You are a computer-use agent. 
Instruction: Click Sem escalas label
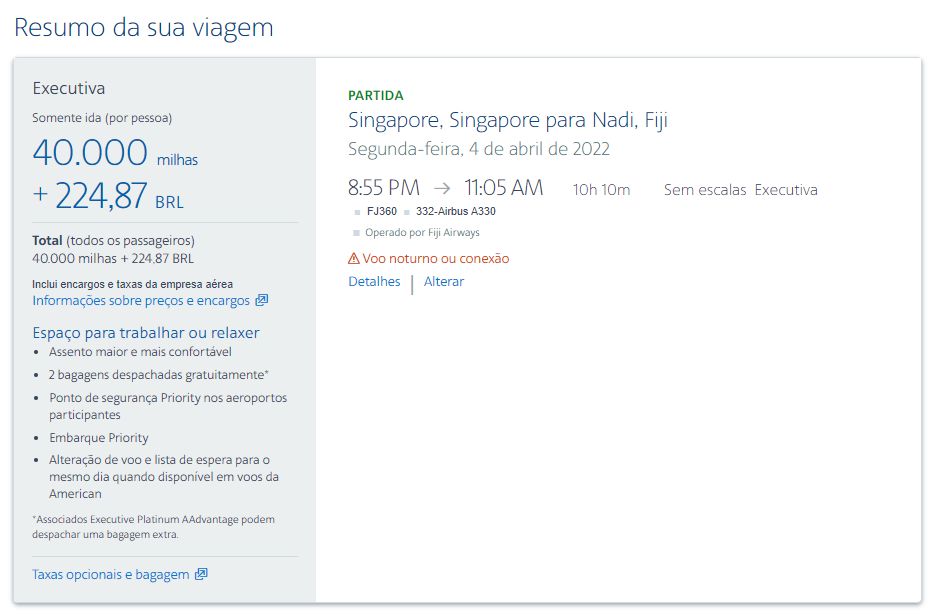(x=705, y=190)
